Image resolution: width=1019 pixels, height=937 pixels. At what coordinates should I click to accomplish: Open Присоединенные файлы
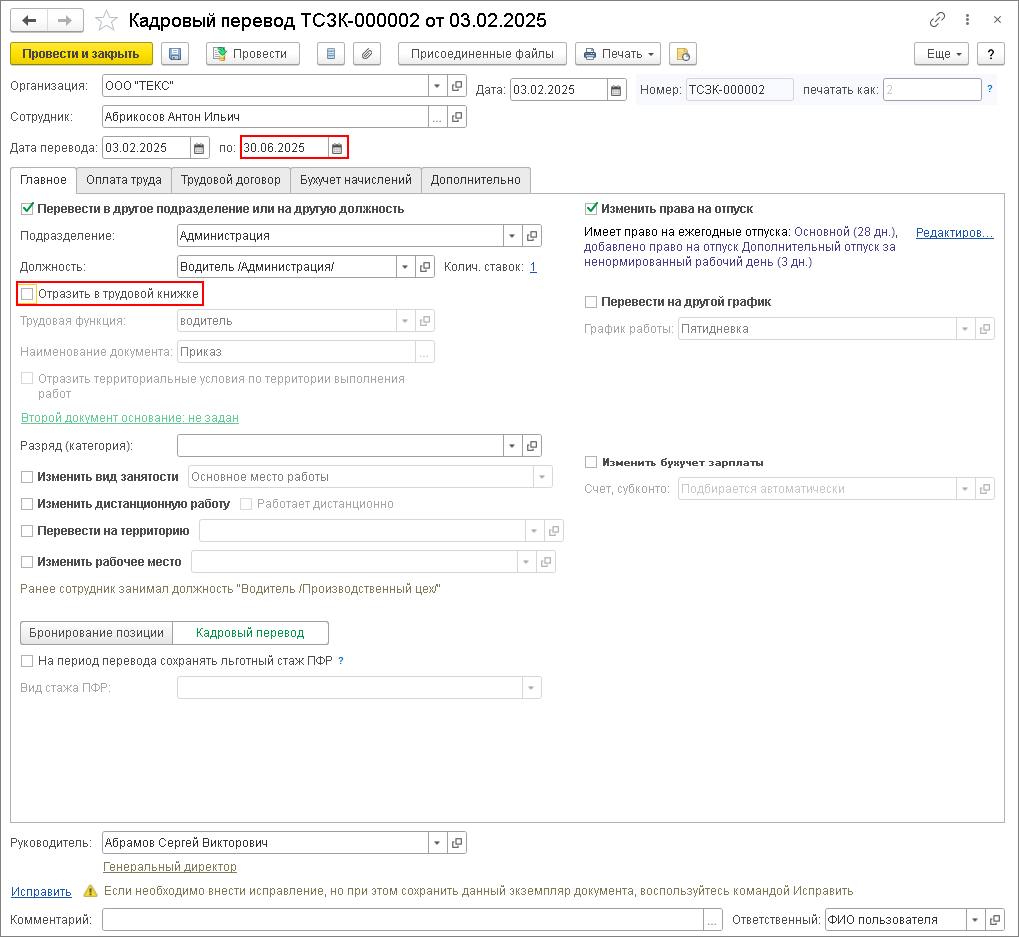click(482, 54)
